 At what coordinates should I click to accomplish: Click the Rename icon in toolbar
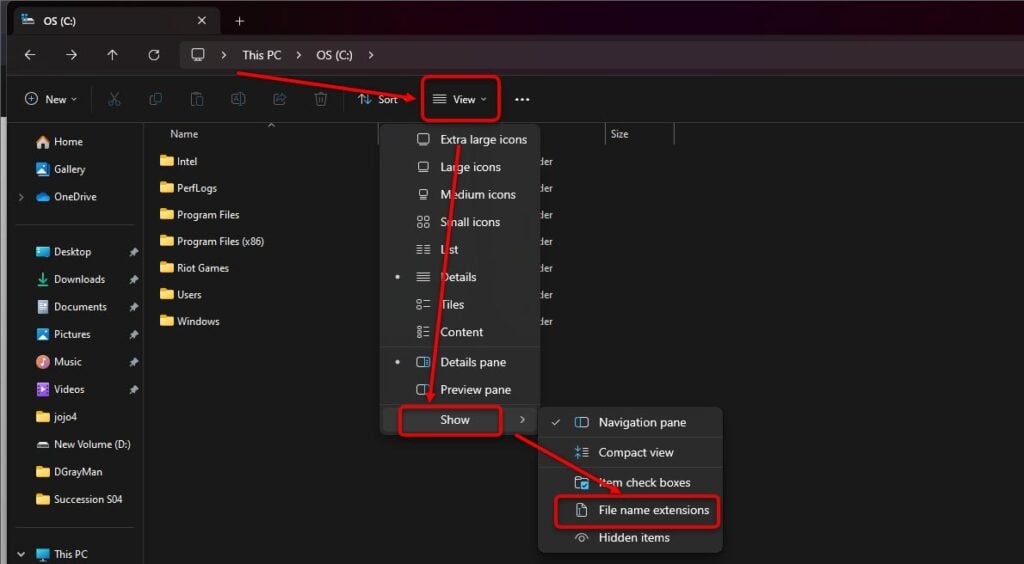(238, 99)
